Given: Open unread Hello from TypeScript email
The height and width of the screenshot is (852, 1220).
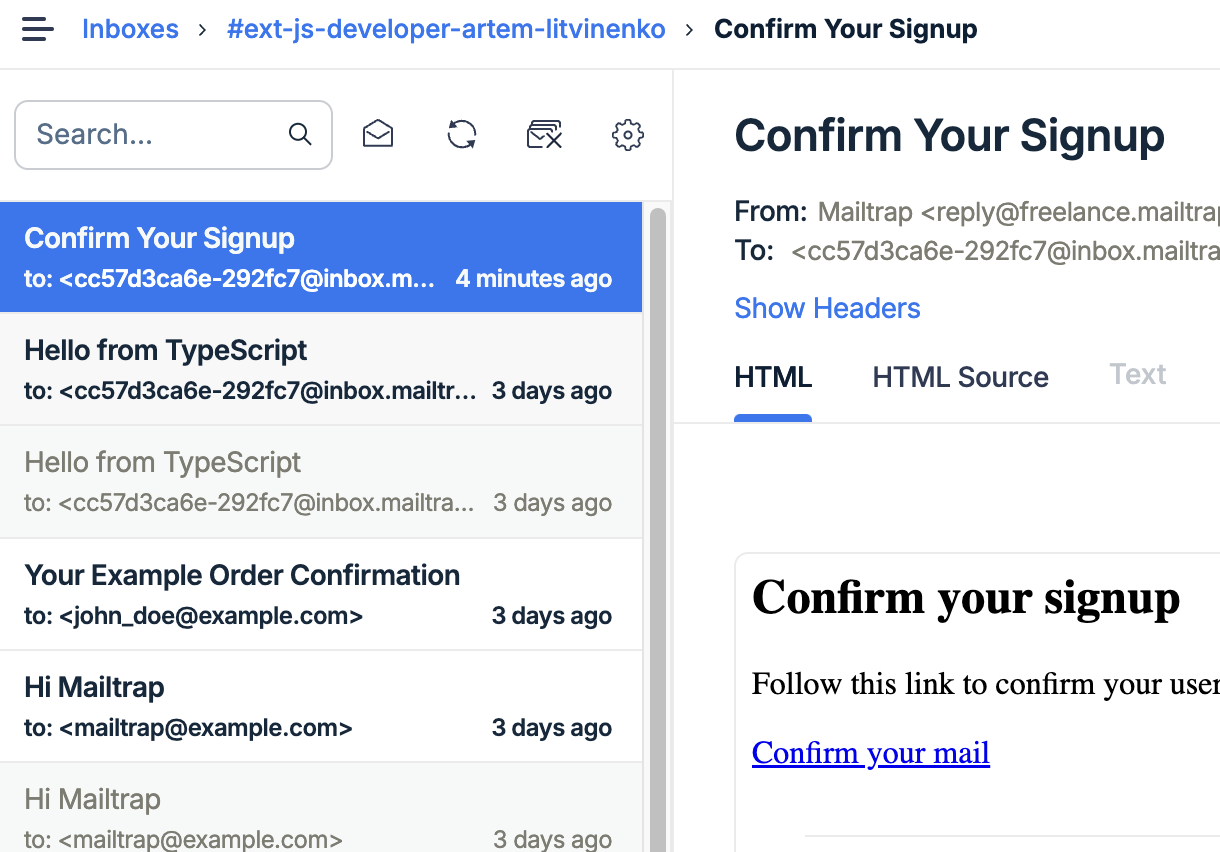Looking at the screenshot, I should pyautogui.click(x=321, y=369).
